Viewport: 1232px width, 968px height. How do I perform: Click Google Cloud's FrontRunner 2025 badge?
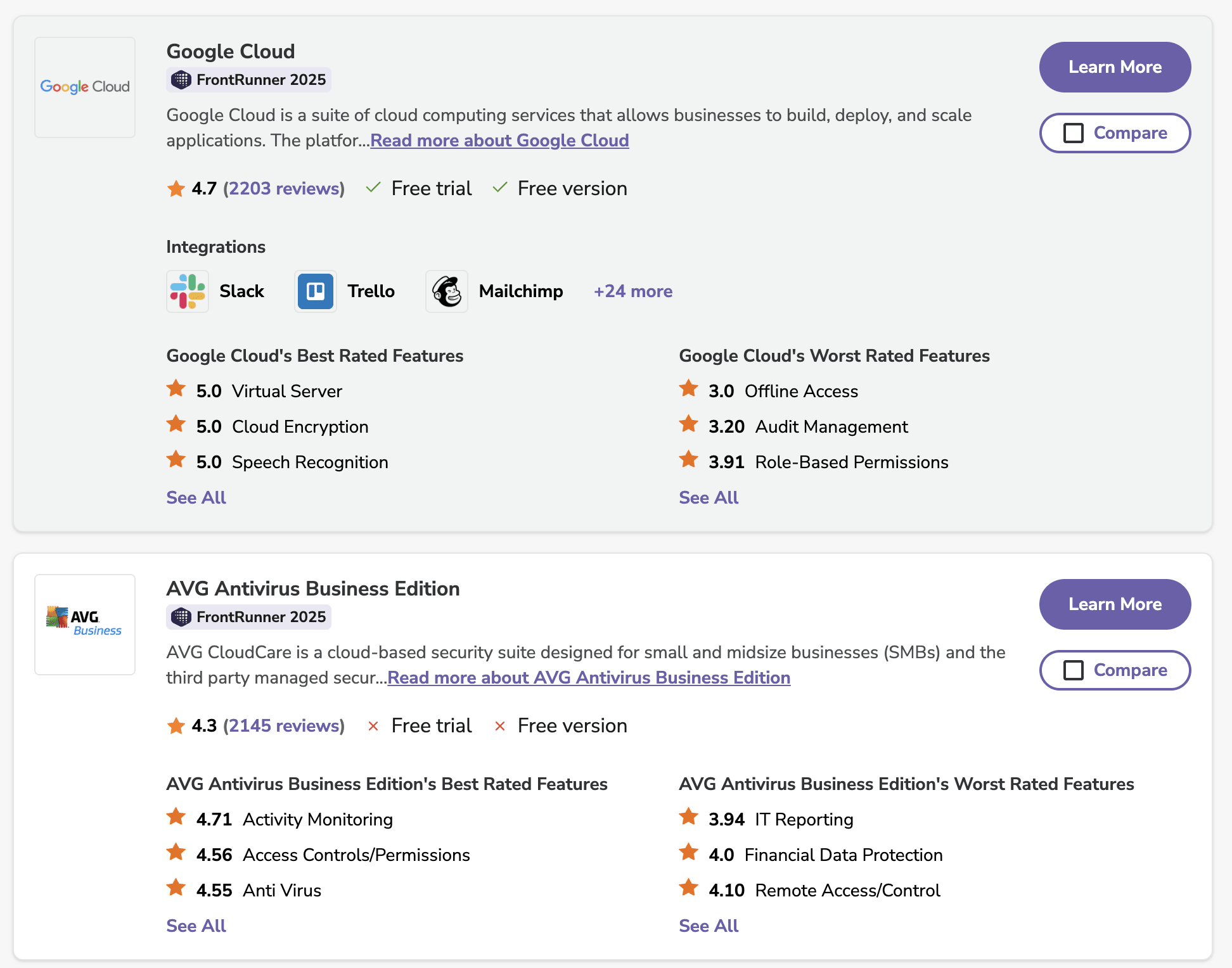pos(248,80)
